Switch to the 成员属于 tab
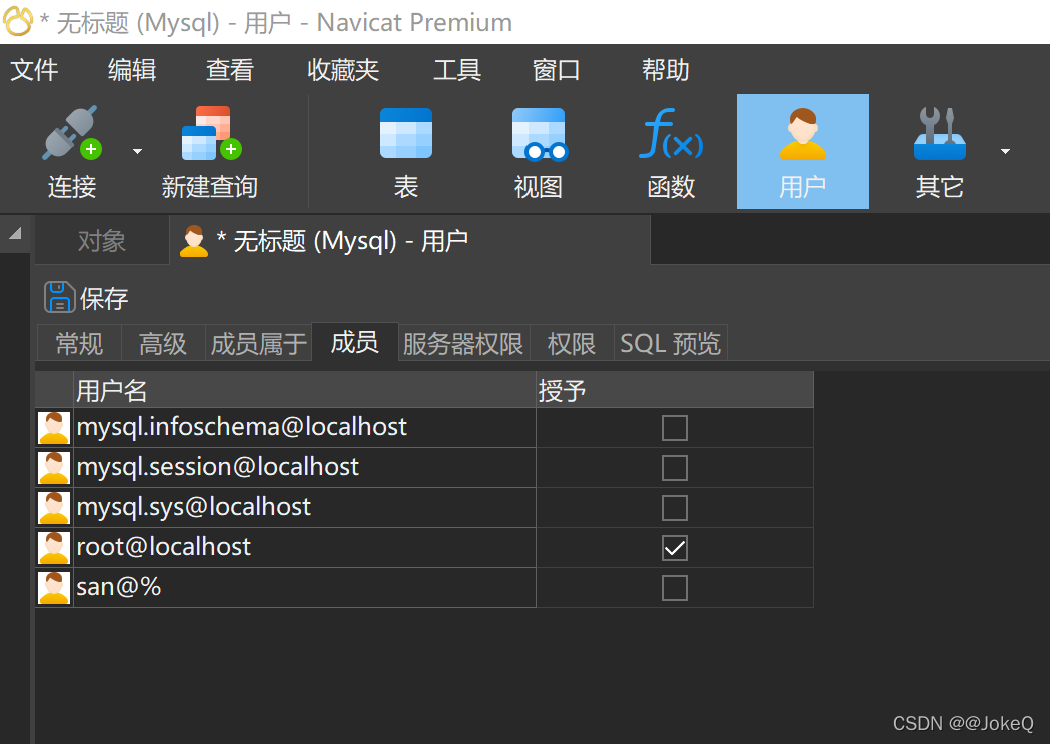This screenshot has height=744, width=1050. tap(258, 344)
